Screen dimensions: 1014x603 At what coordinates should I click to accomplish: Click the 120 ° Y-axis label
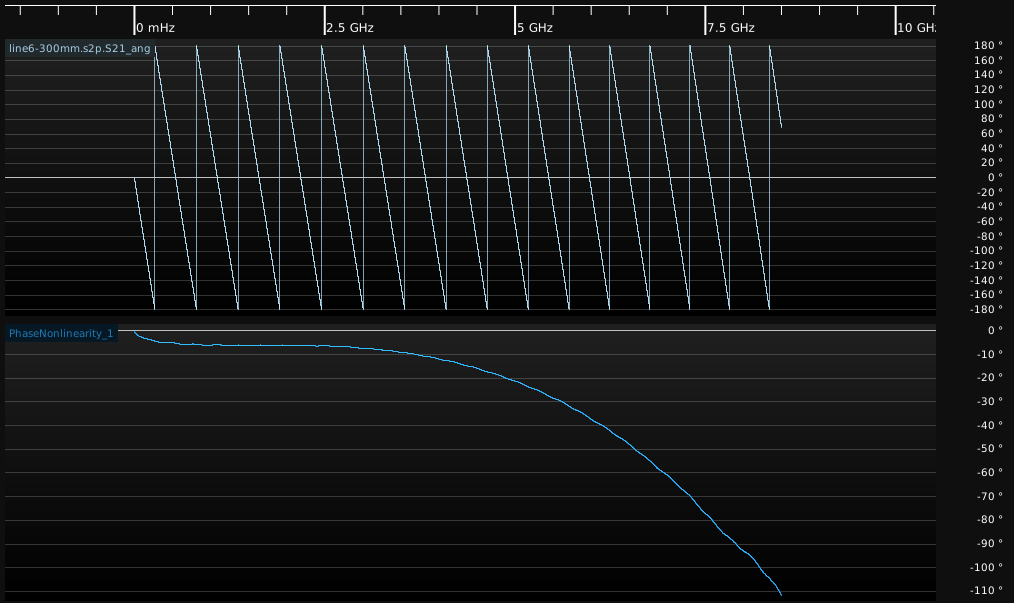pos(988,89)
